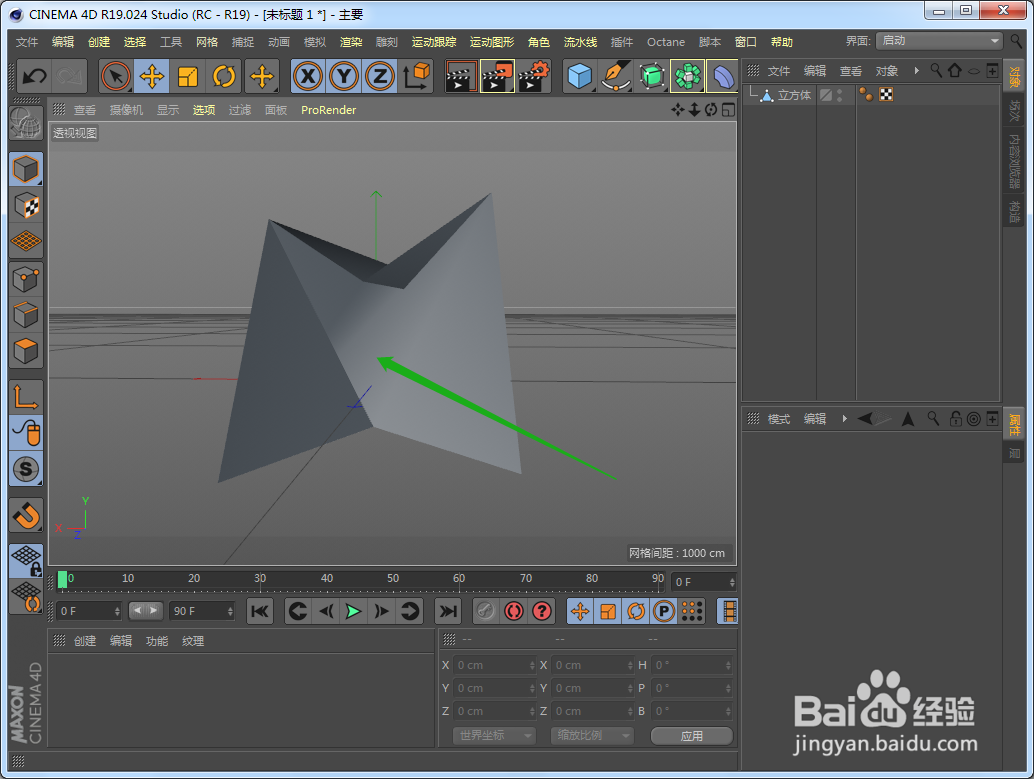Open the viewport 摄像机 menu
Viewport: 1034px width, 779px height.
(x=126, y=109)
